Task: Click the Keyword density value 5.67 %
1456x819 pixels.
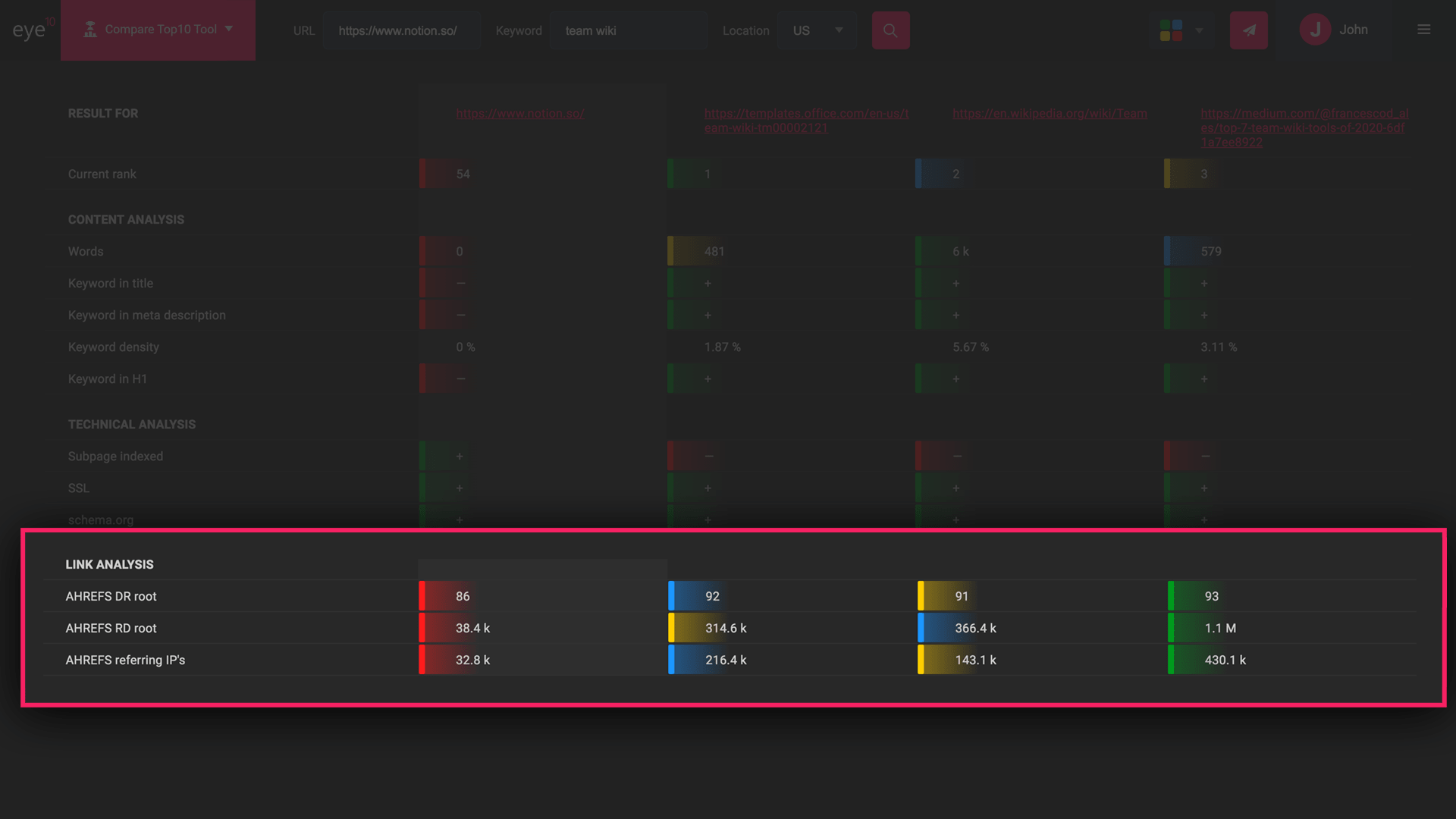Action: tap(970, 347)
